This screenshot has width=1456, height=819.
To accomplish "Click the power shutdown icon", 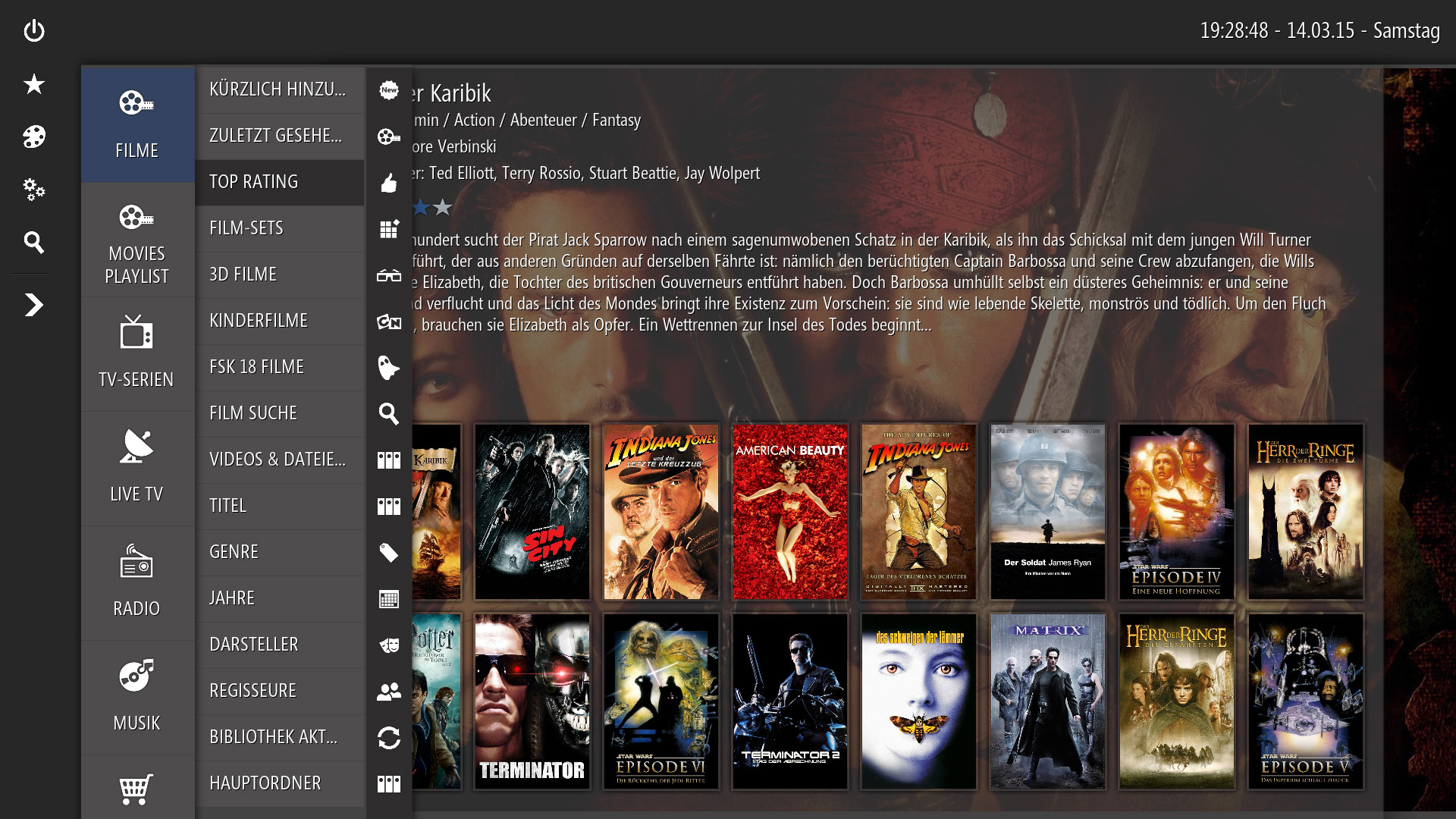I will (34, 31).
